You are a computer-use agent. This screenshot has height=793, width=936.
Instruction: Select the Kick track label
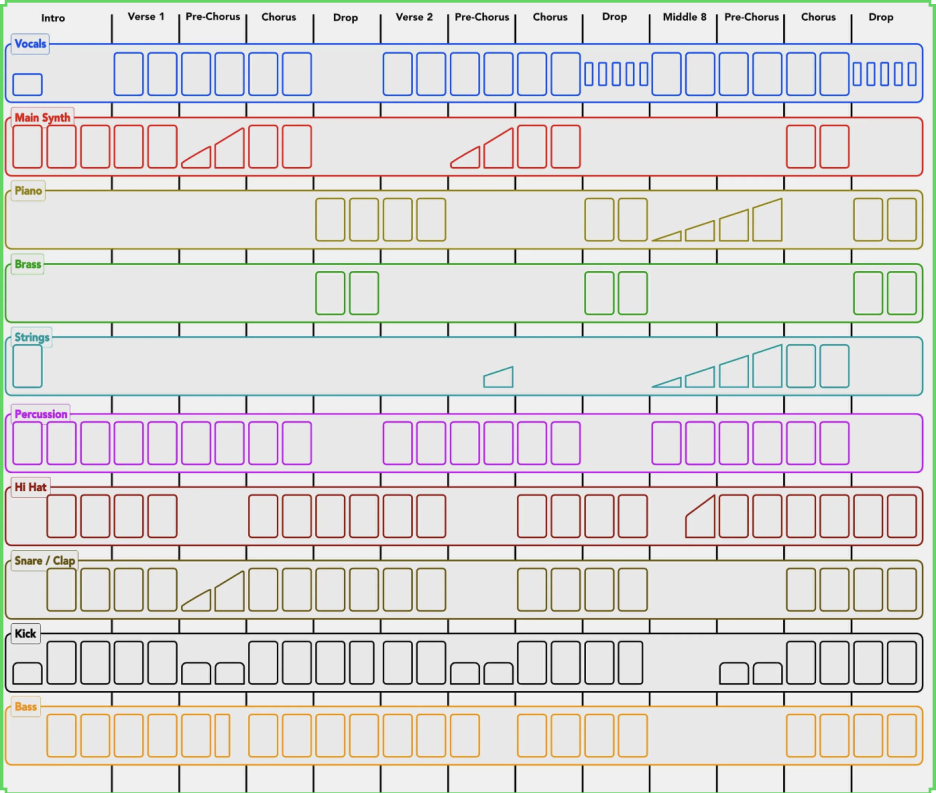tap(25, 634)
